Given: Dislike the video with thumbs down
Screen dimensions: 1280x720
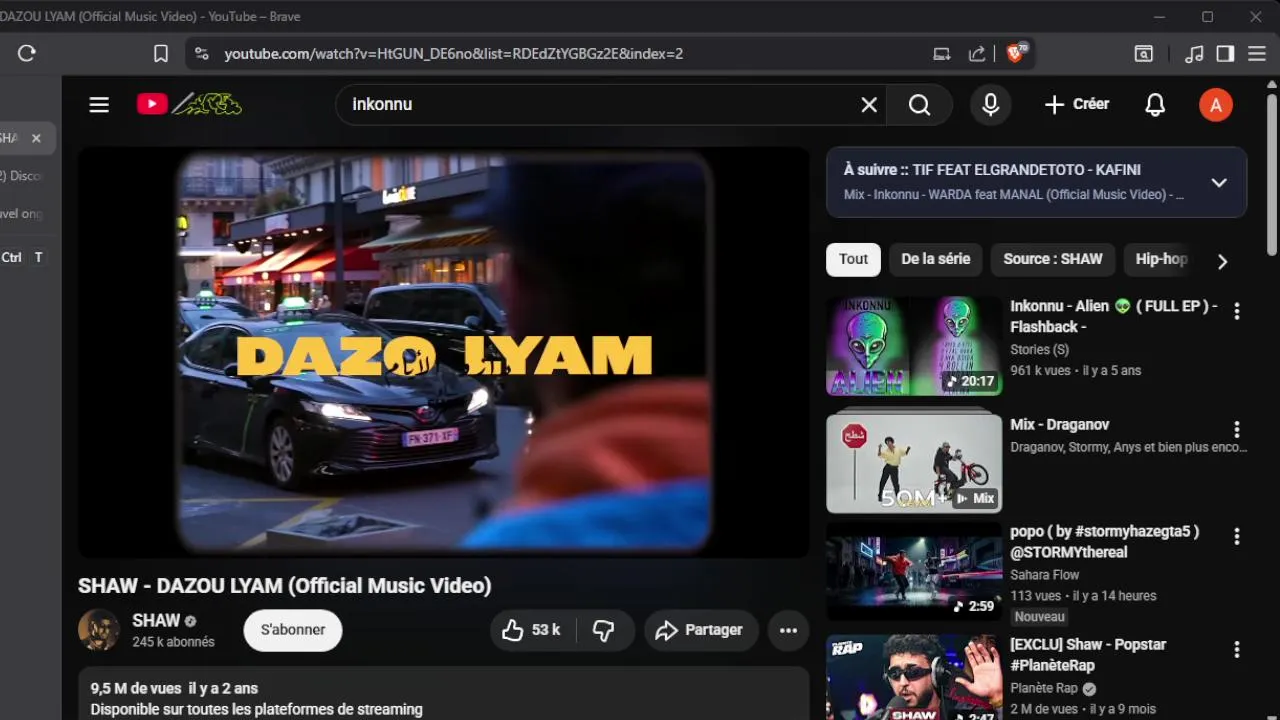Looking at the screenshot, I should [604, 630].
